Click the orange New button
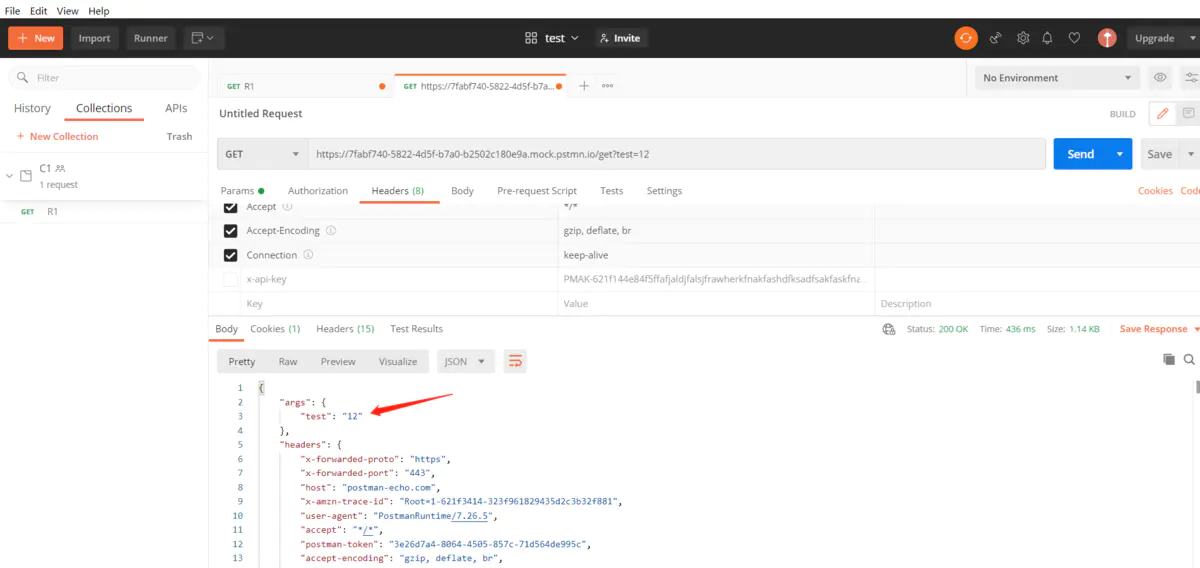 pos(36,38)
